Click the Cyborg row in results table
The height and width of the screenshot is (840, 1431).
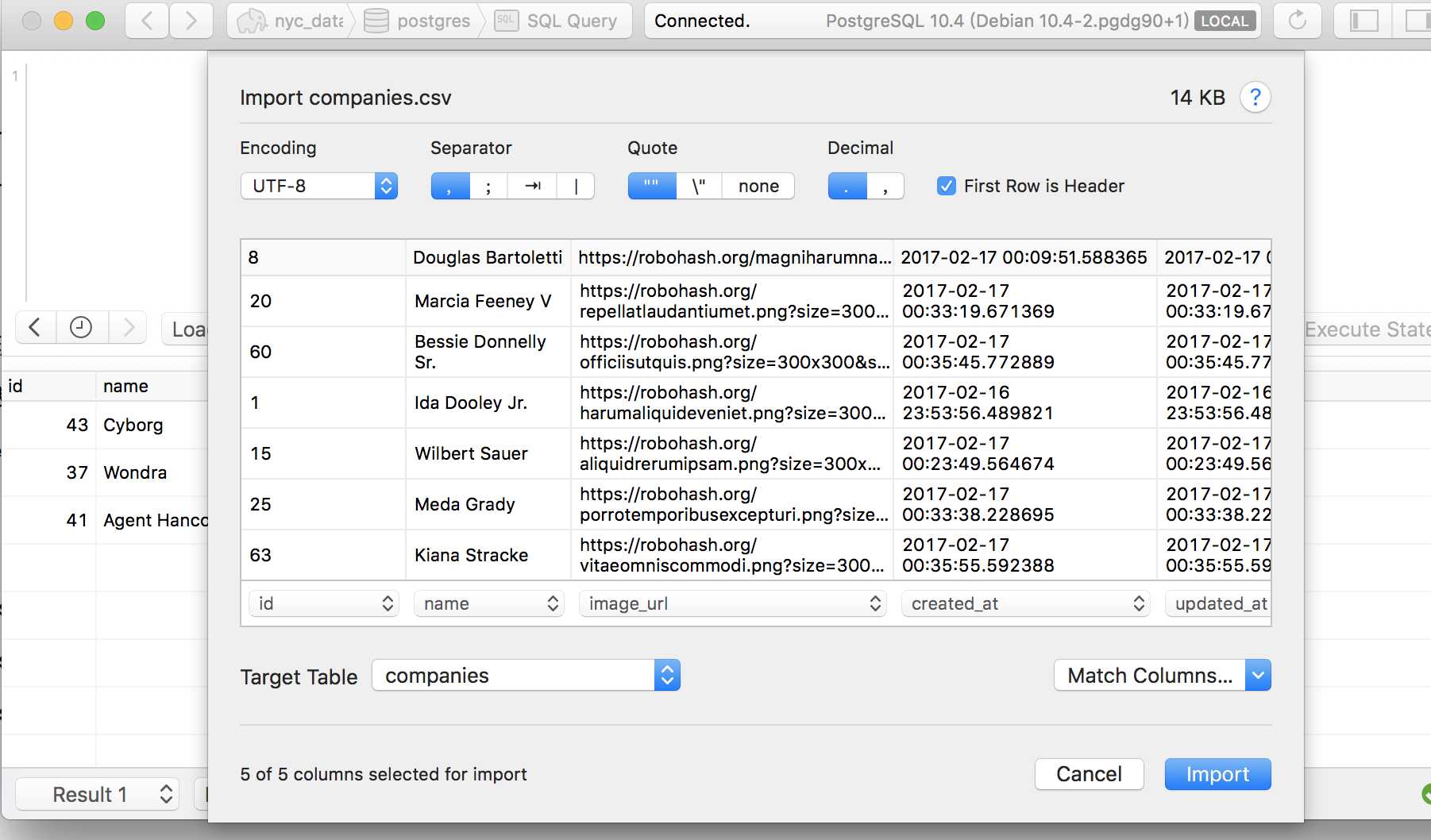coord(104,425)
